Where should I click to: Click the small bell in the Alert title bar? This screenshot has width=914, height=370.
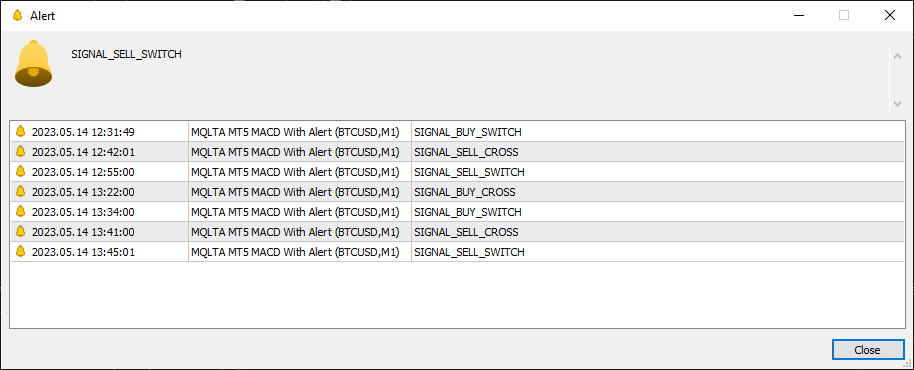coord(17,15)
